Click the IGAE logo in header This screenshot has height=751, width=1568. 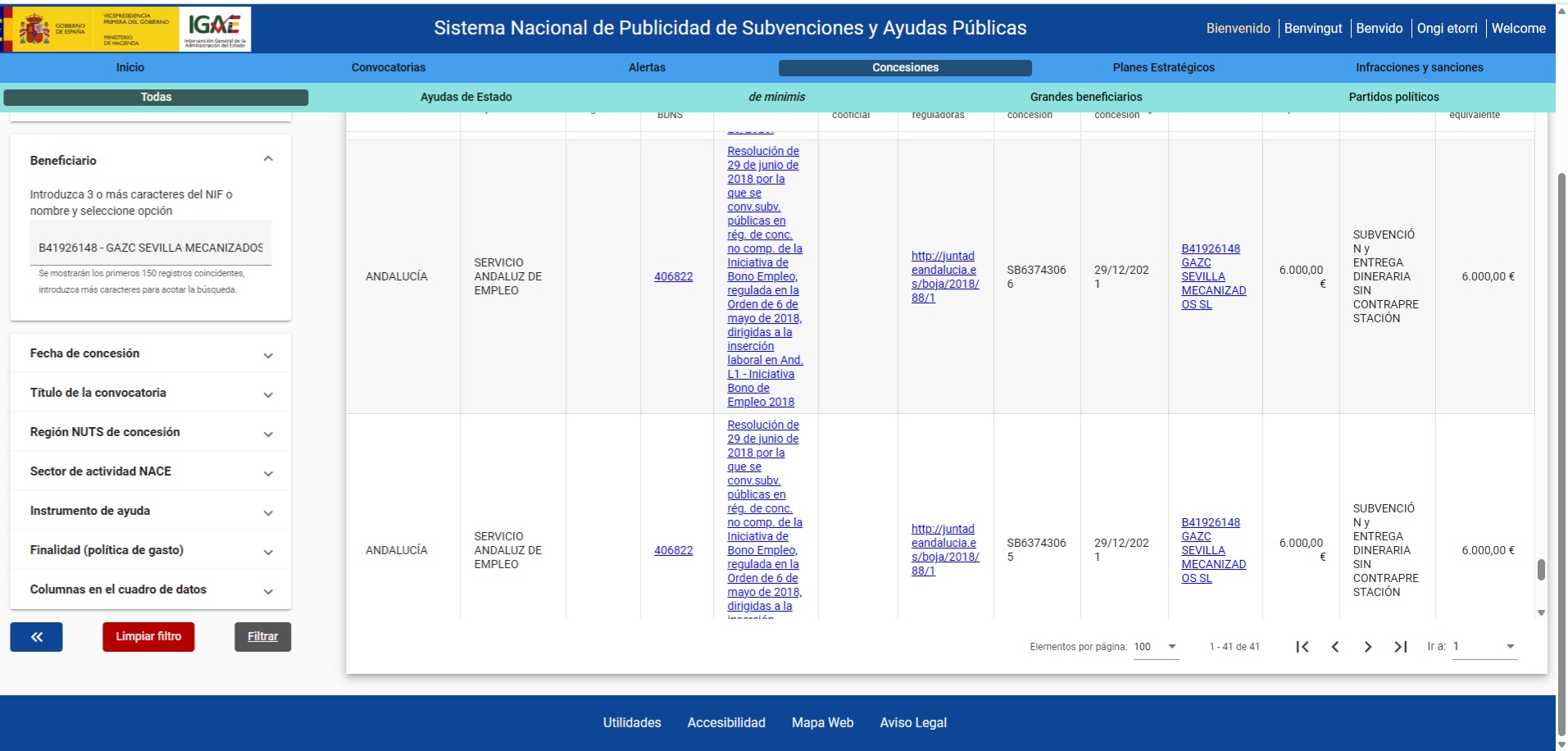click(215, 30)
